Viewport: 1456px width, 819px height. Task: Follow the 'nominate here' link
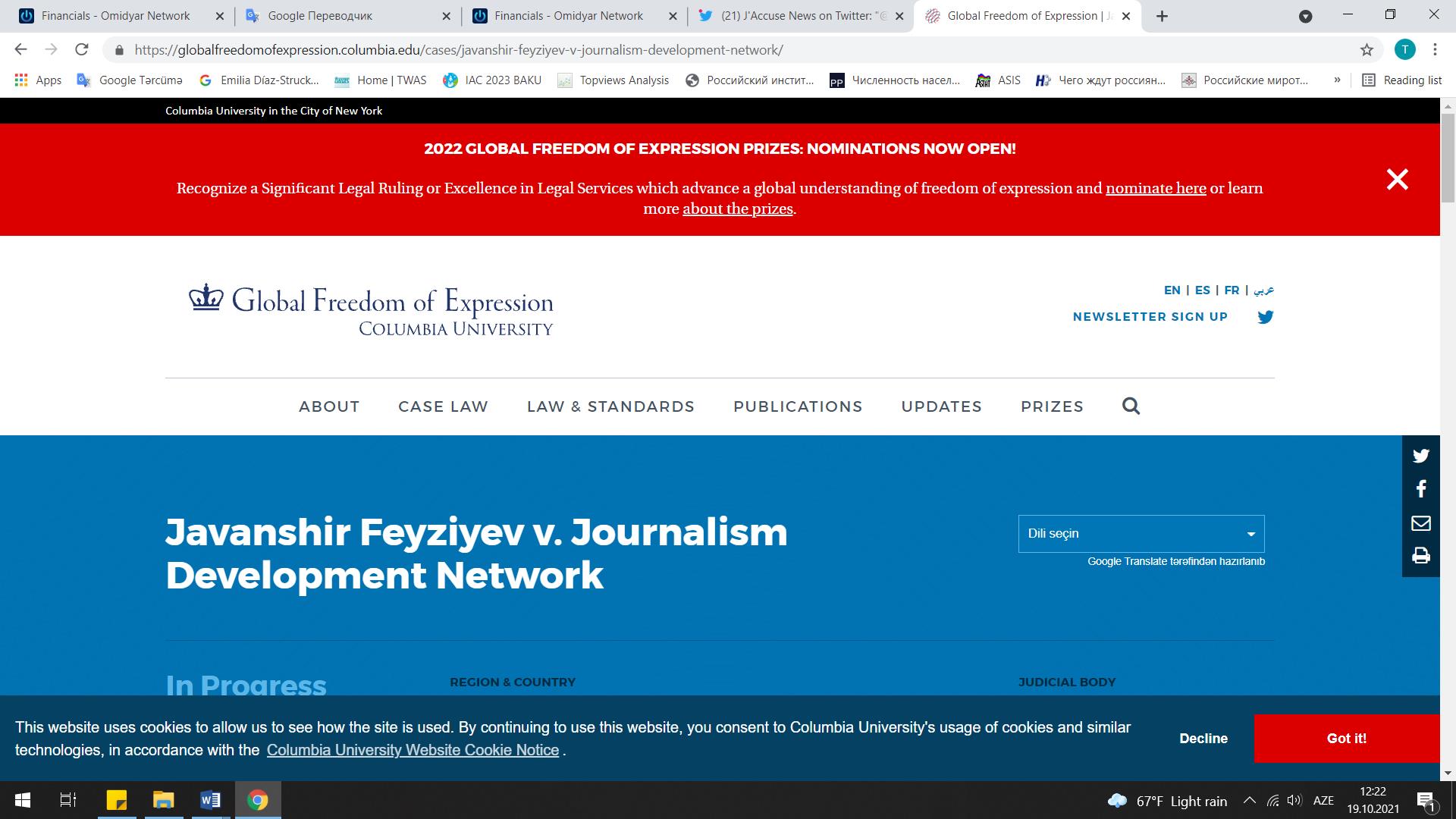point(1156,188)
